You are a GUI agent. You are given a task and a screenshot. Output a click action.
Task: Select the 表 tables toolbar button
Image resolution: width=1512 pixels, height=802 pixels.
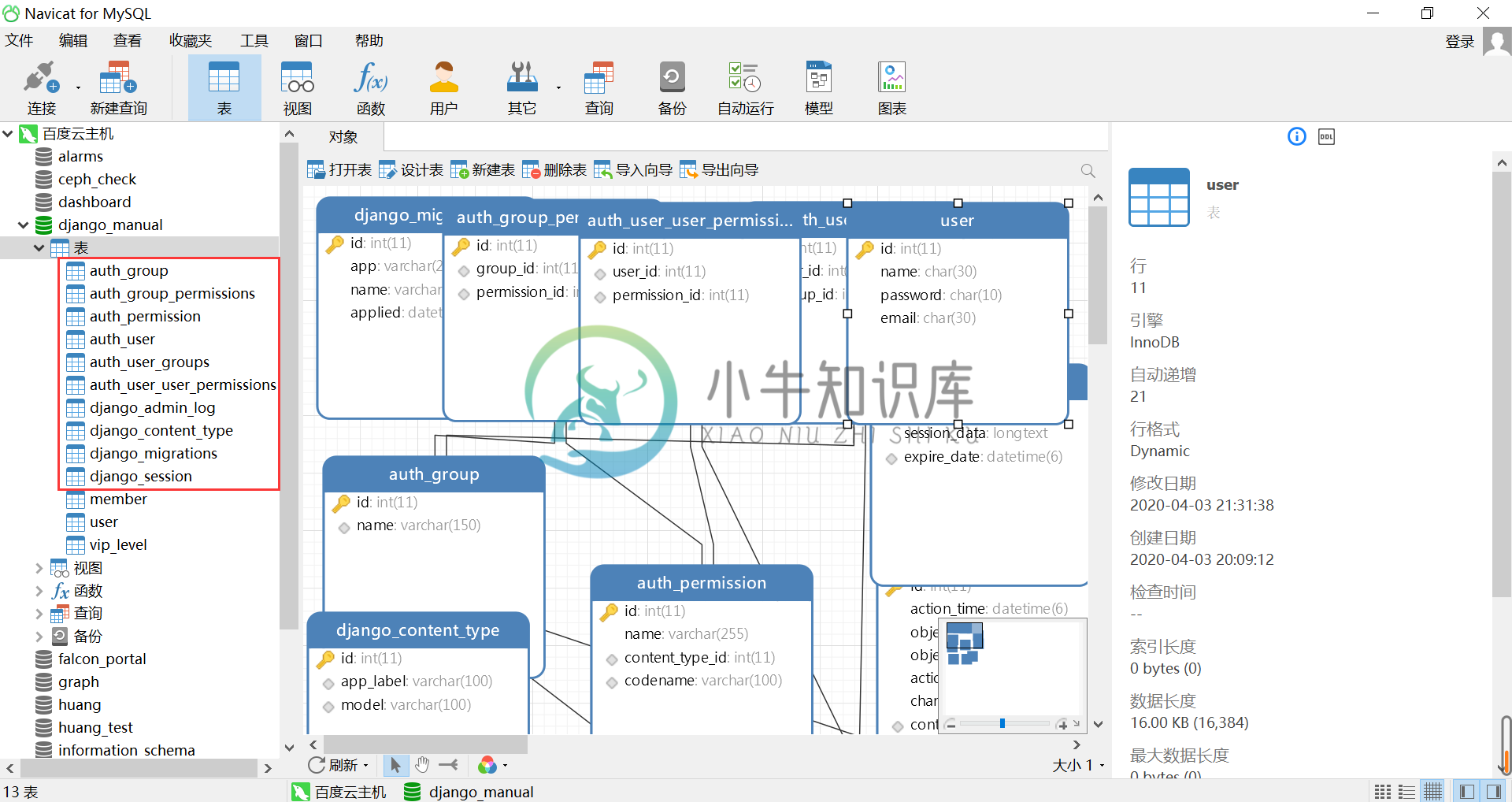point(224,88)
